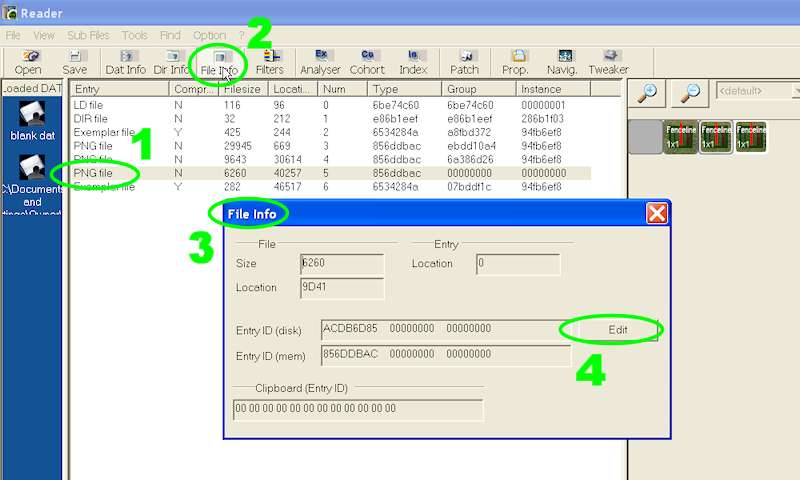Sort by the Type column header
Screen dimensions: 800x480
point(405,89)
